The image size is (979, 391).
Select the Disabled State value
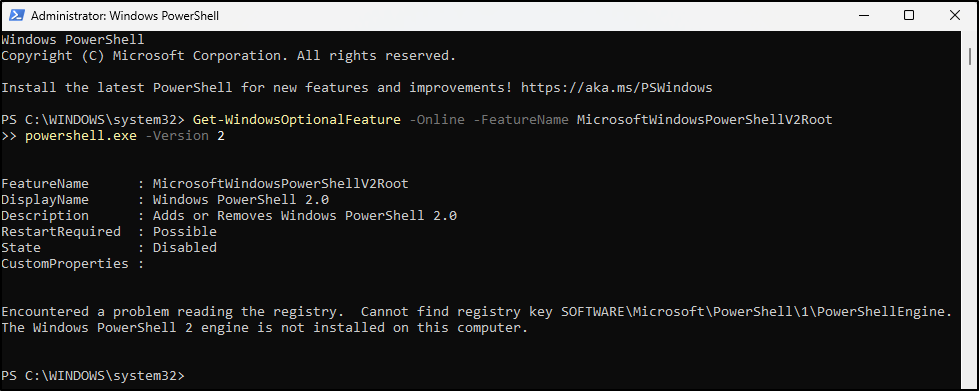[x=185, y=247]
